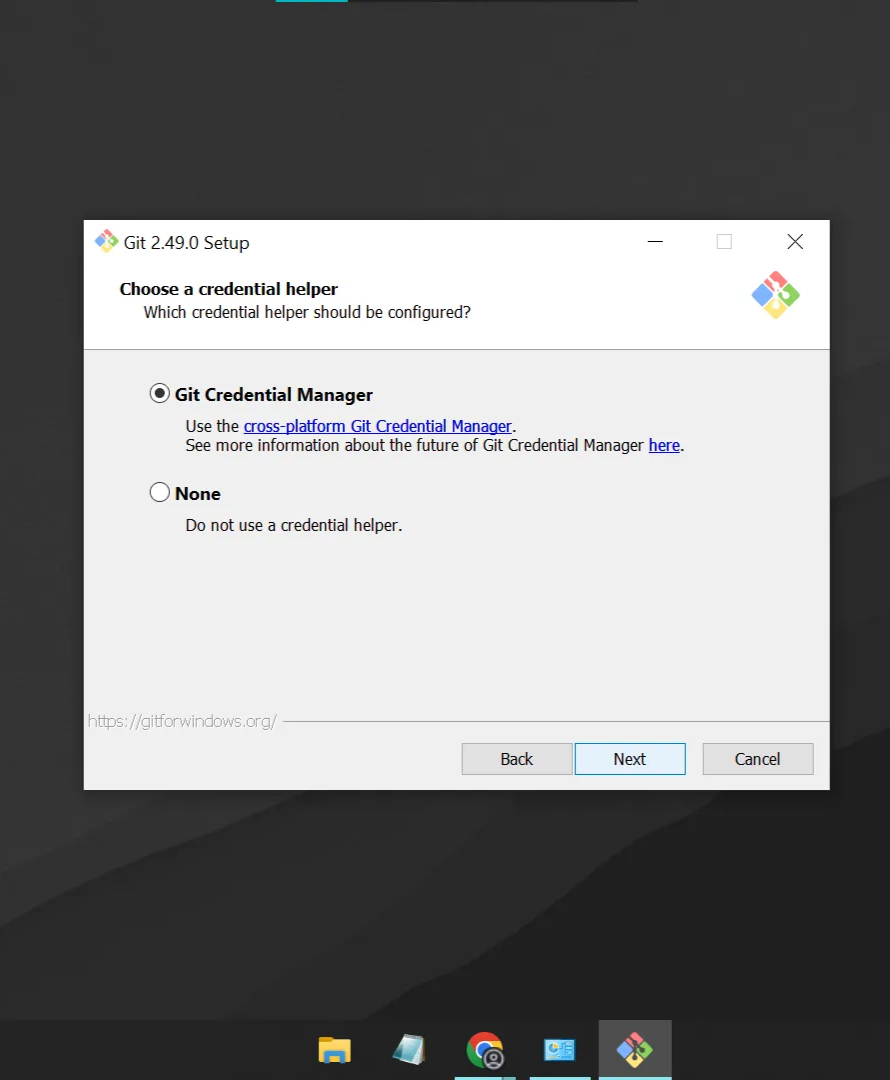
Task: Click the Git logo in setup title bar
Action: [107, 242]
